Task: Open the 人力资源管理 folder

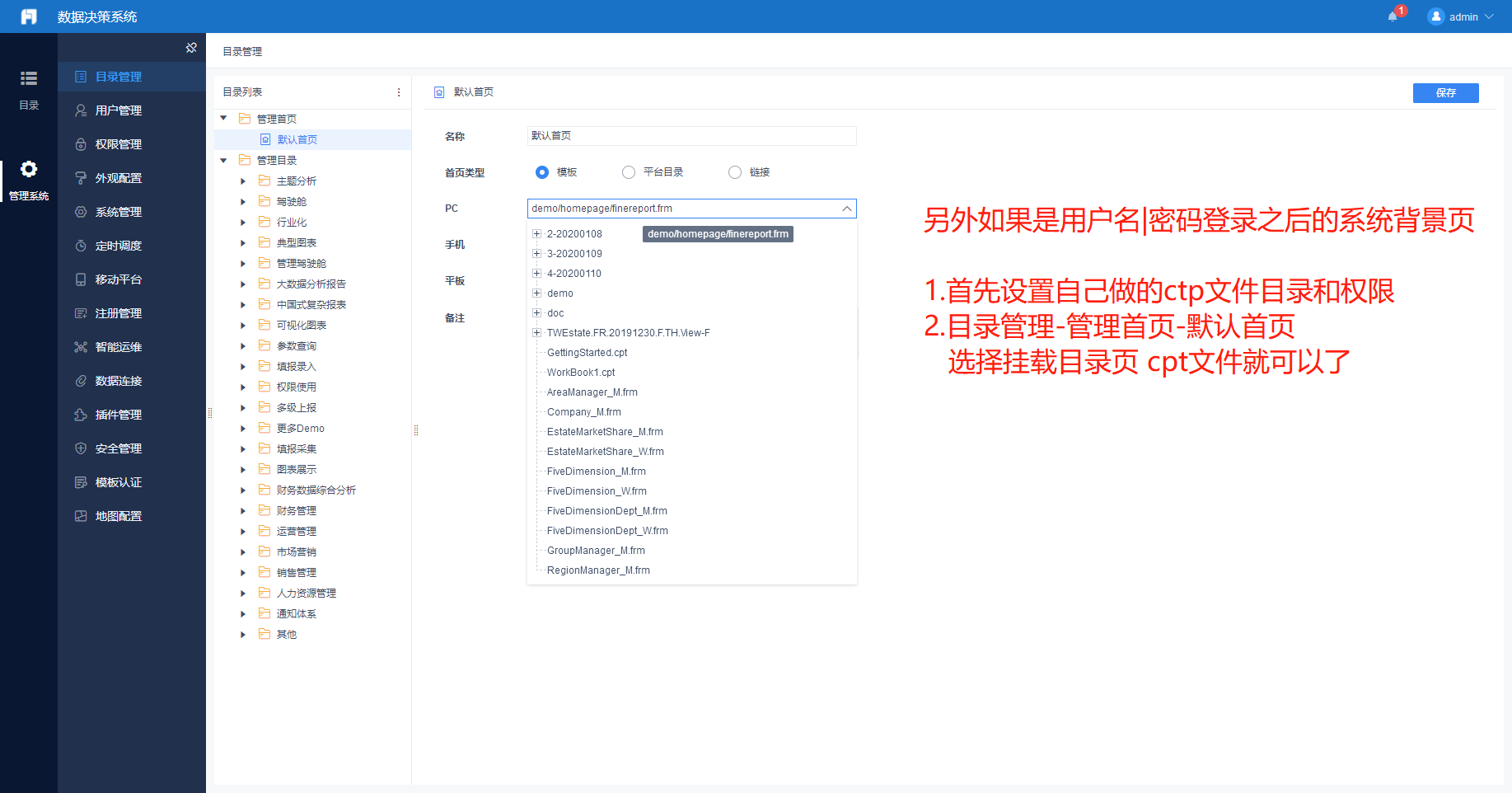Action: [x=306, y=594]
